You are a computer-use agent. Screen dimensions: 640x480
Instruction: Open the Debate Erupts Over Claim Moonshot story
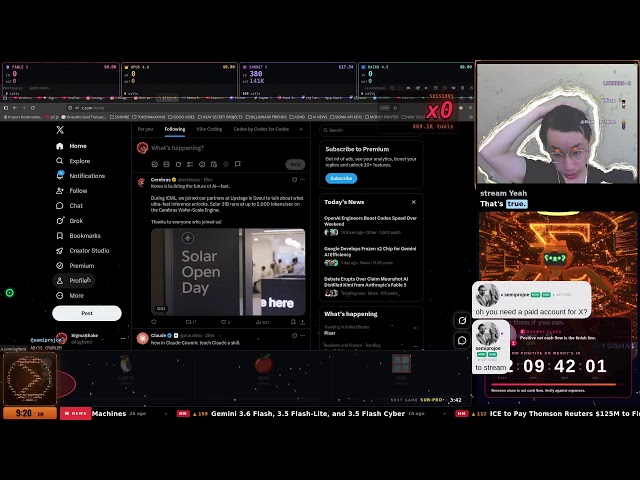(371, 286)
